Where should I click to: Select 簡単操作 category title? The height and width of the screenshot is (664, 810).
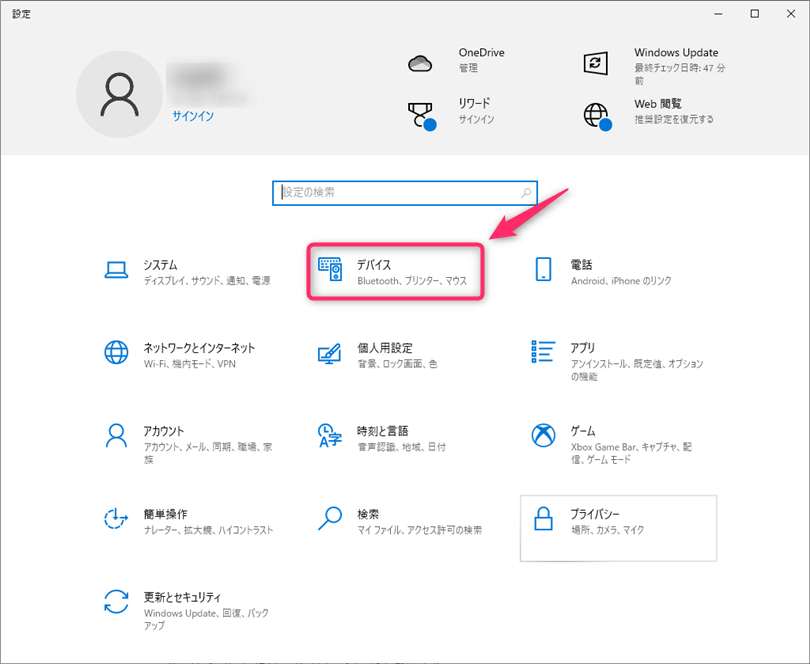(x=165, y=514)
